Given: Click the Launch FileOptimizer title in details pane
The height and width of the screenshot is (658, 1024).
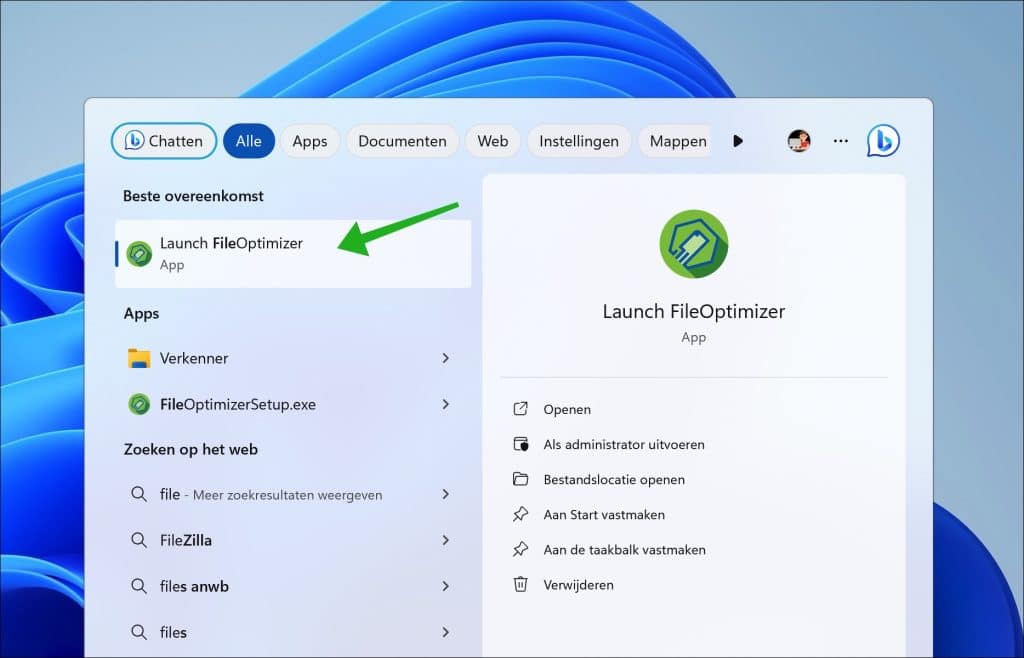Looking at the screenshot, I should click(x=694, y=311).
